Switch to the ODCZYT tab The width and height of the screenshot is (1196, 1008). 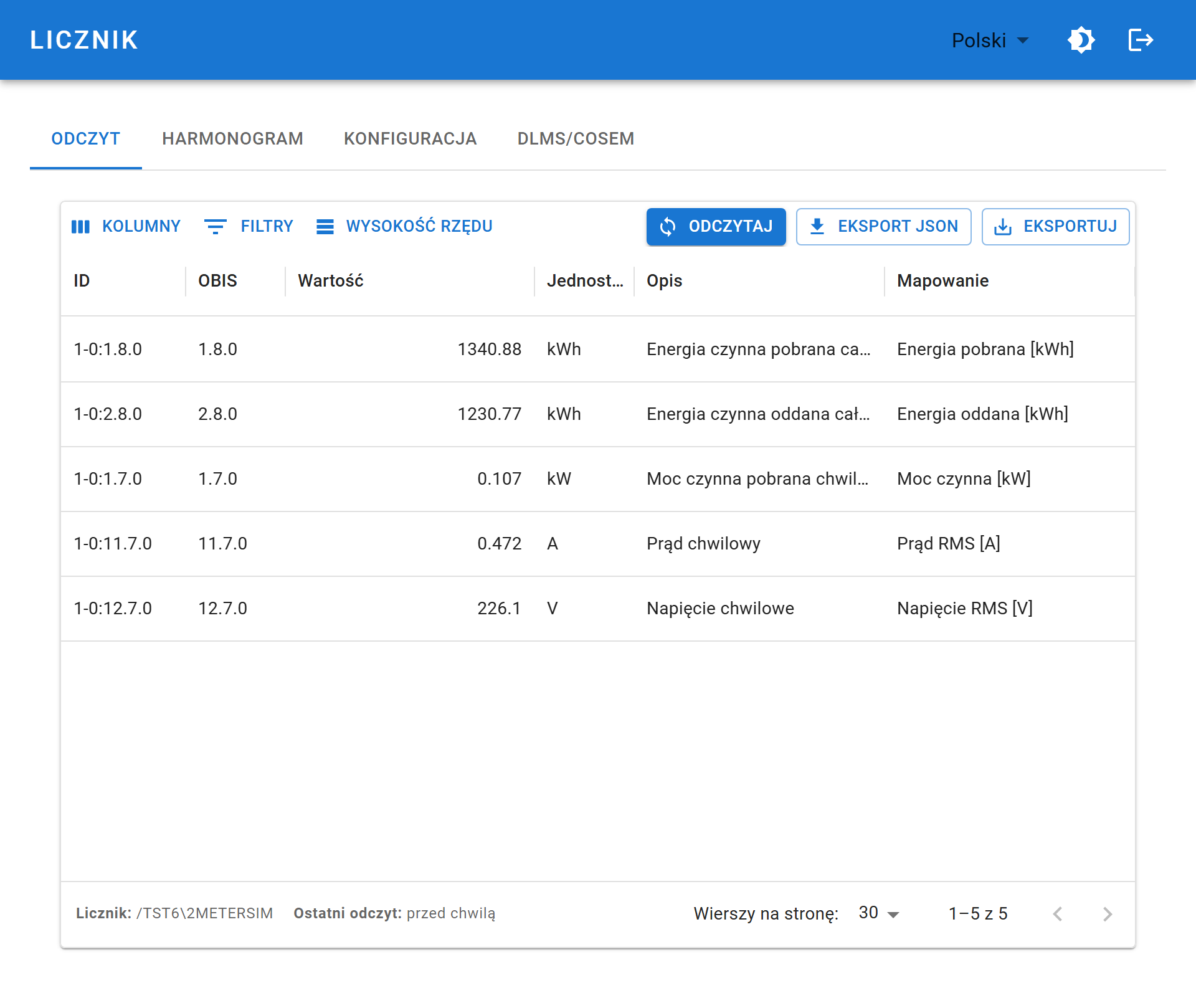86,138
